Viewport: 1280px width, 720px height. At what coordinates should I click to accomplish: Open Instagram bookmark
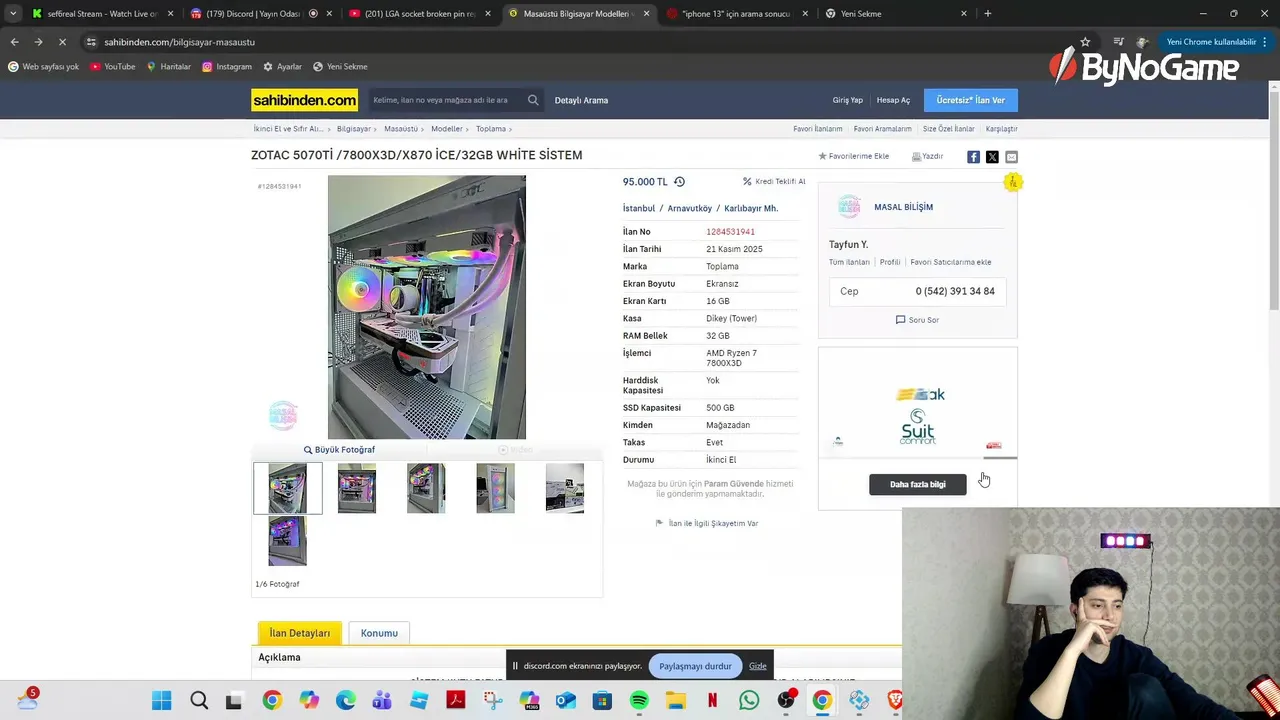pos(226,67)
